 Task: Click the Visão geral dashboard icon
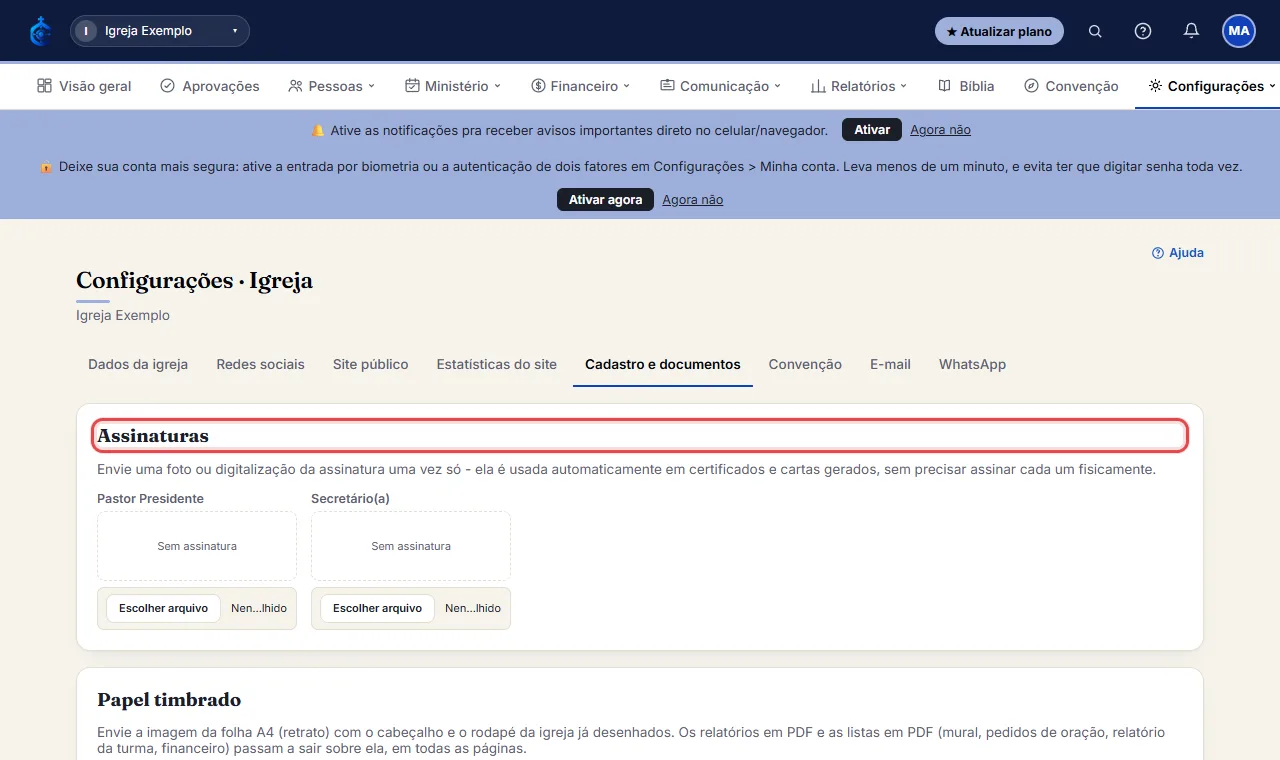(44, 86)
